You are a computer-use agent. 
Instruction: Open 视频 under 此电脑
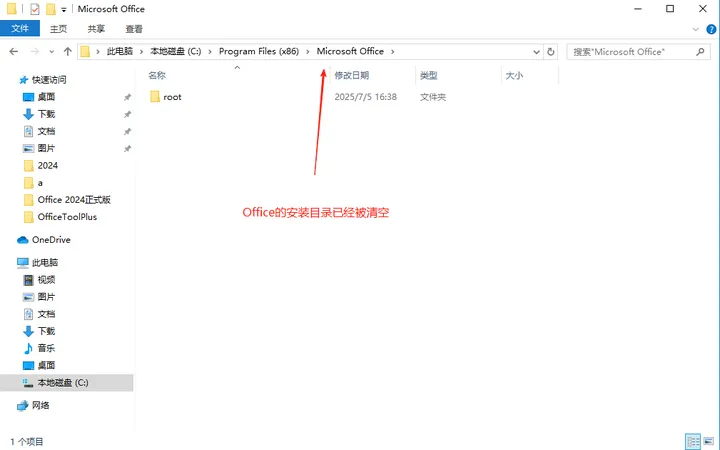[x=46, y=280]
